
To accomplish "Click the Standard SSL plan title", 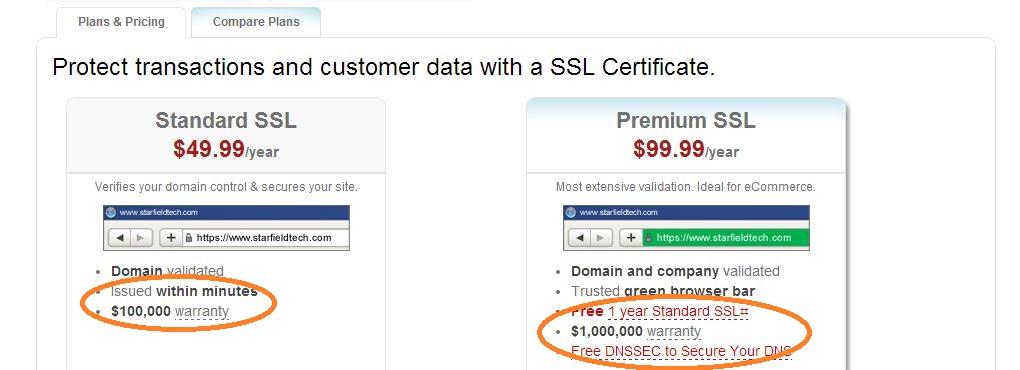I will tap(226, 120).
